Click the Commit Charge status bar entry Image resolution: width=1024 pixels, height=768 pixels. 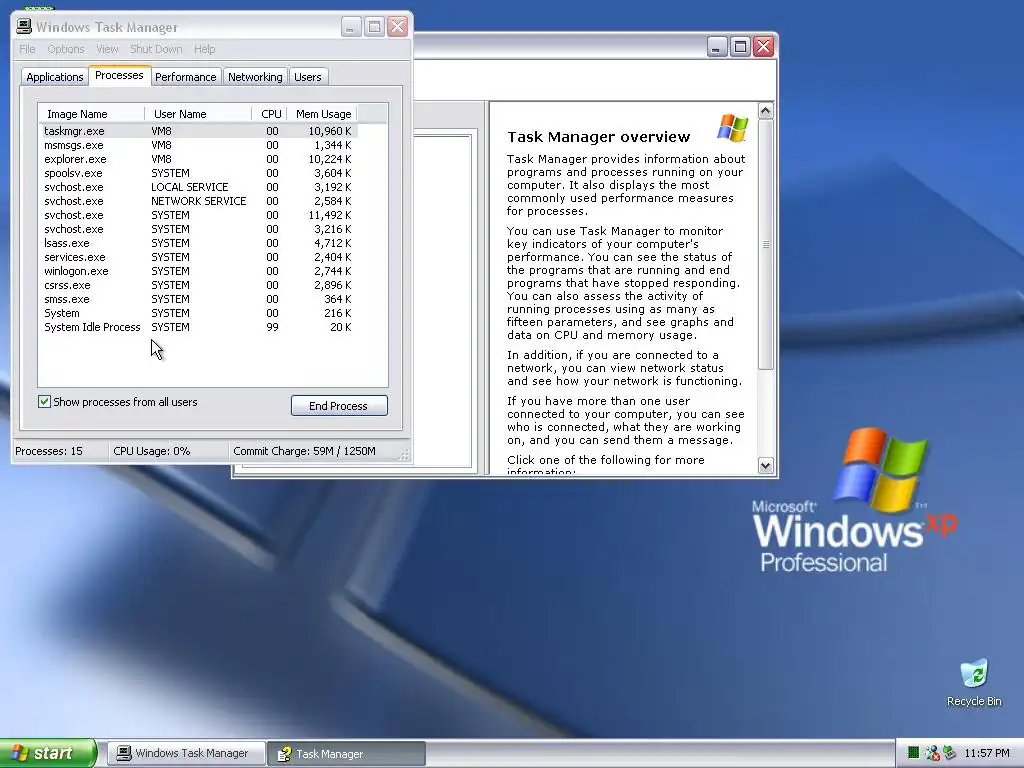(x=313, y=451)
